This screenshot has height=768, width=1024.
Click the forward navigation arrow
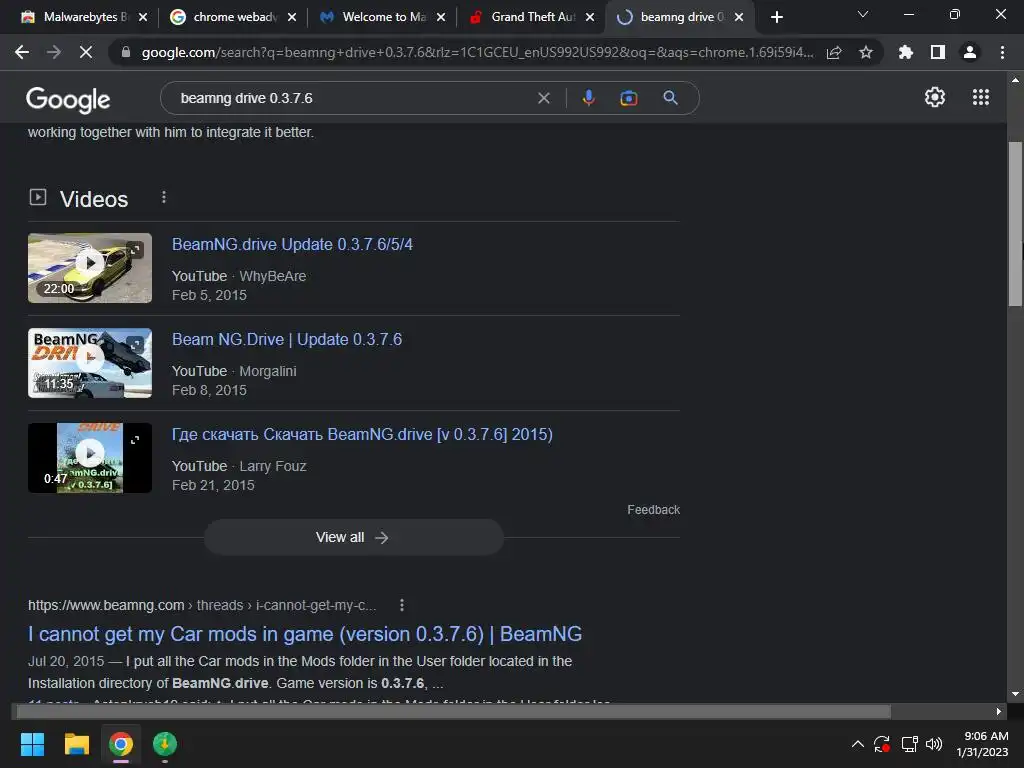coord(54,52)
